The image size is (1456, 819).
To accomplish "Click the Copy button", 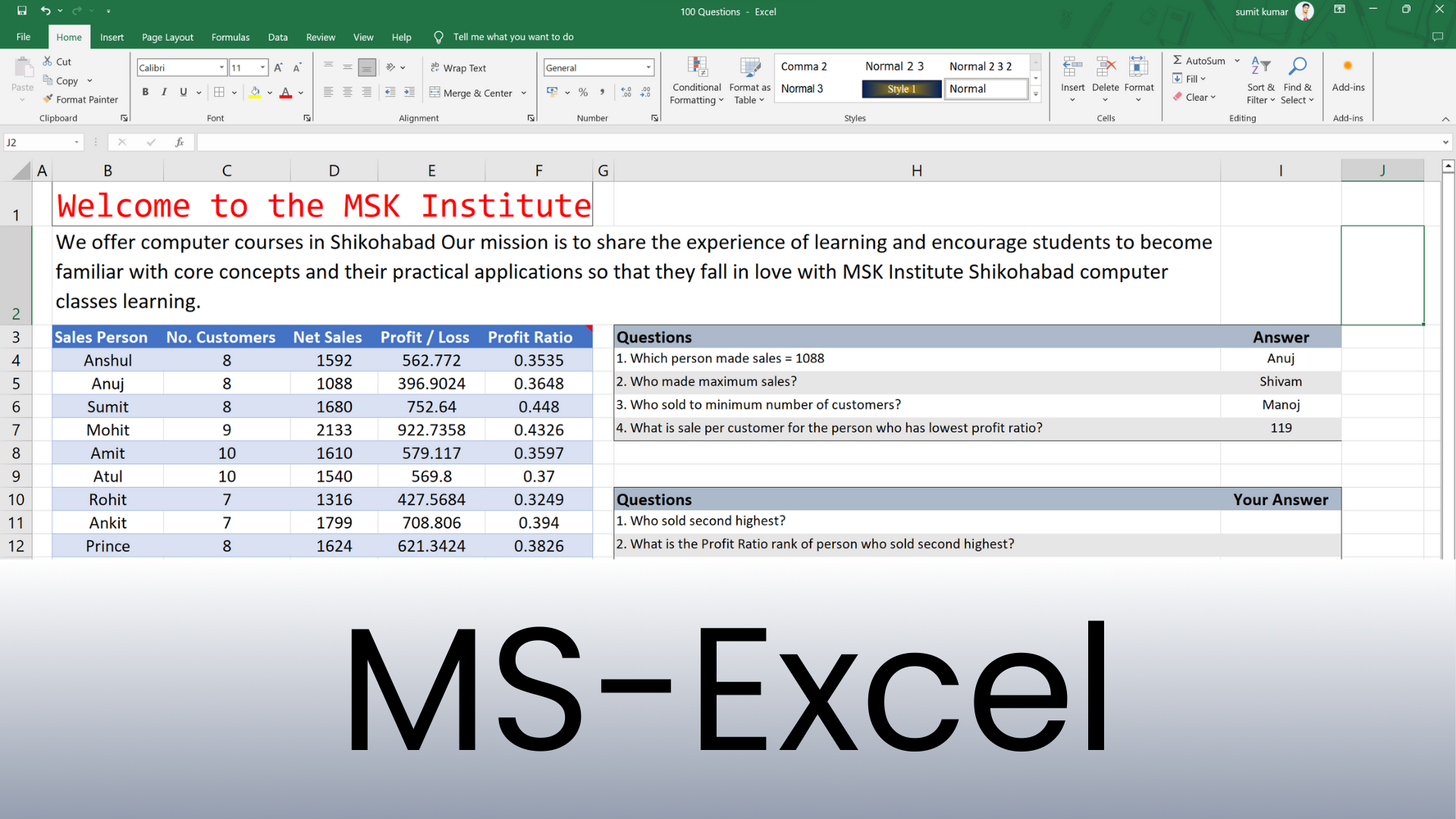I will 61,80.
